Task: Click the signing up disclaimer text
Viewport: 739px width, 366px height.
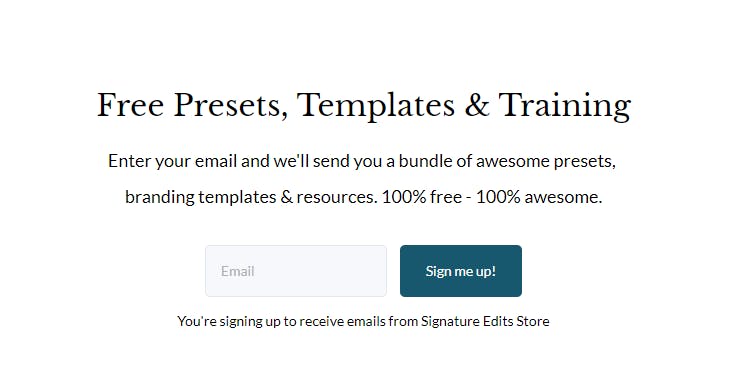Action: coord(363,321)
